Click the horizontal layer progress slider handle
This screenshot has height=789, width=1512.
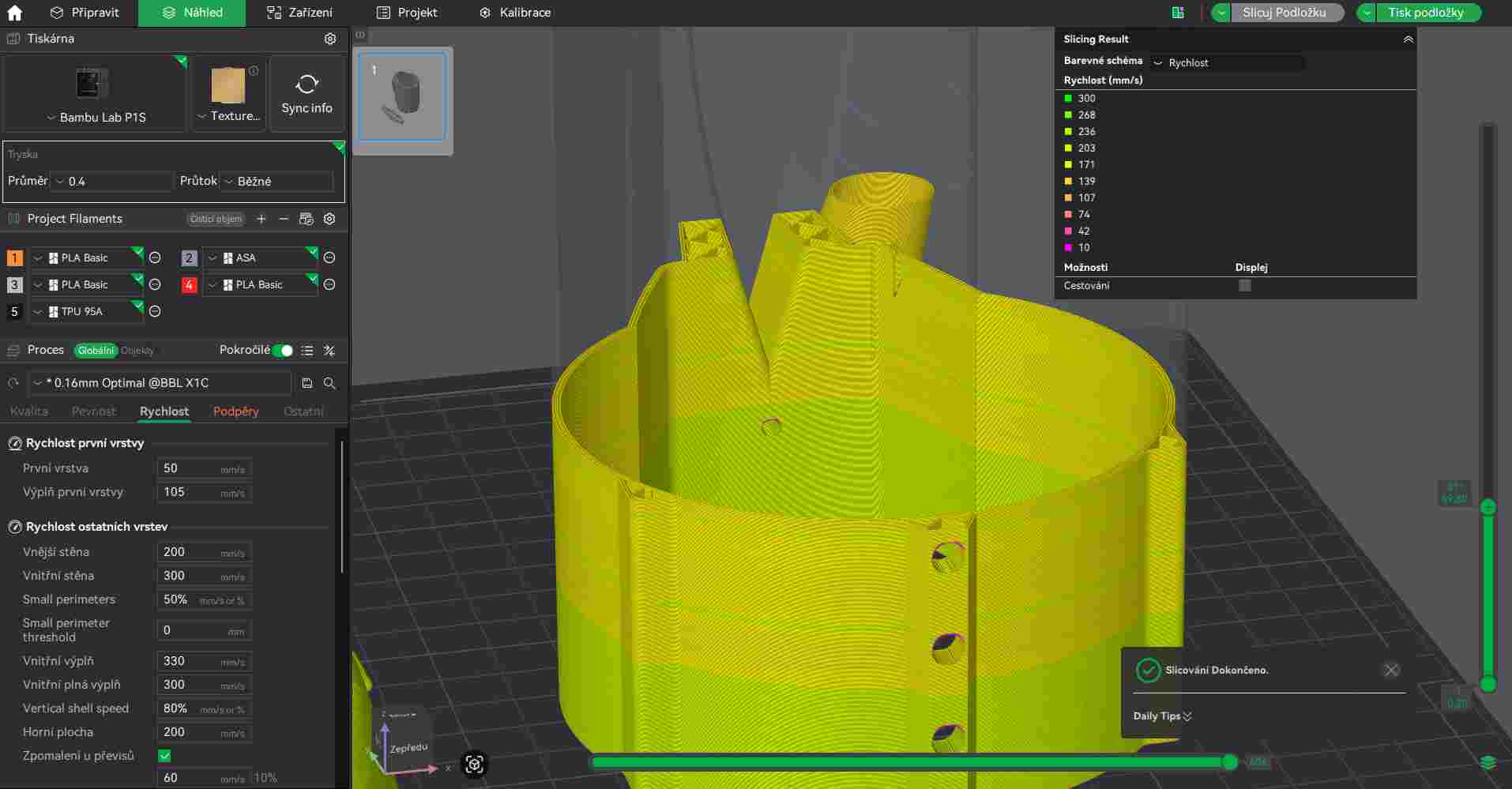click(x=1230, y=762)
